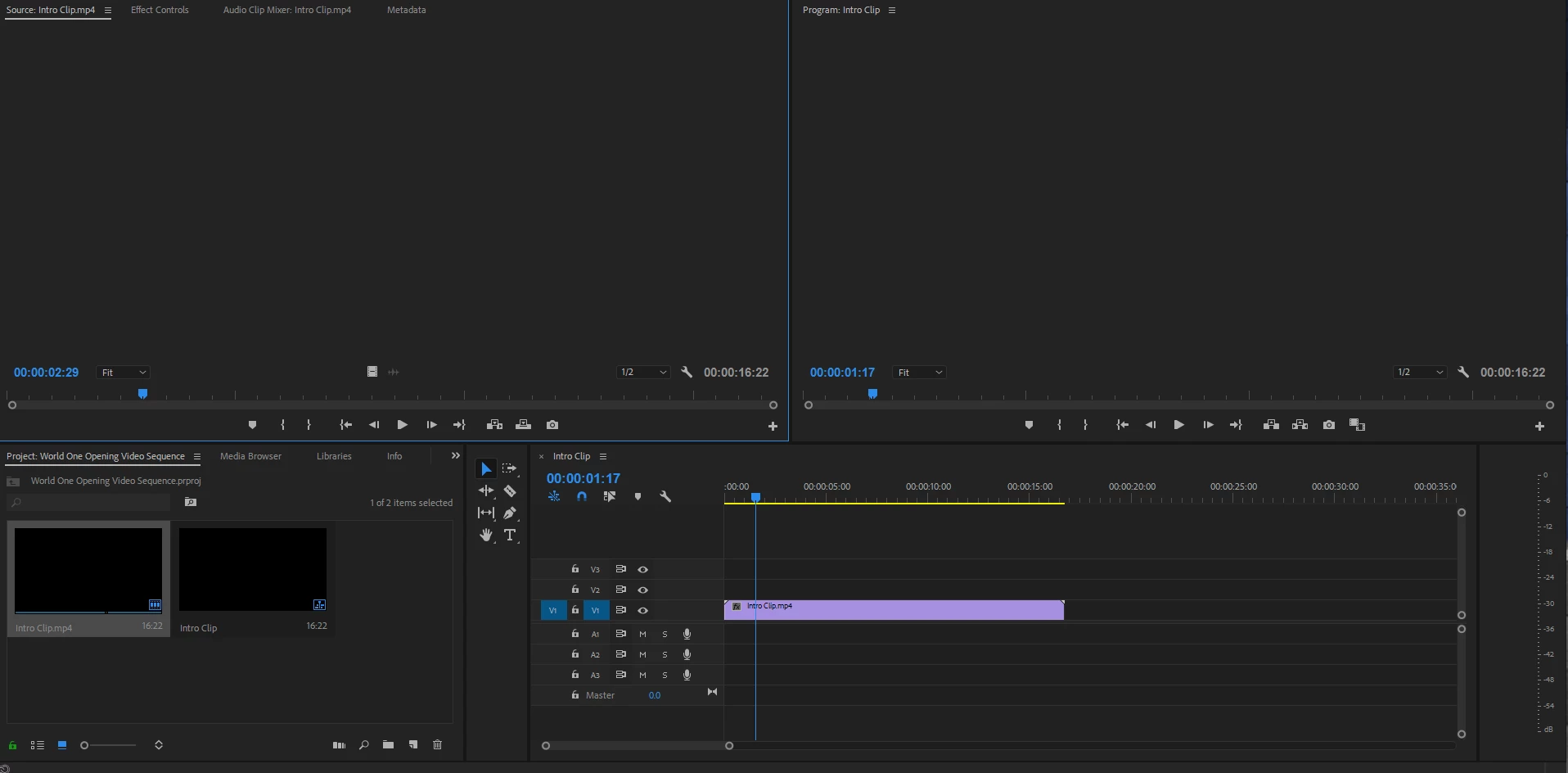Viewport: 1568px width, 773px height.
Task: Click Source monitor playhead on scrub bar
Action: [x=142, y=394]
